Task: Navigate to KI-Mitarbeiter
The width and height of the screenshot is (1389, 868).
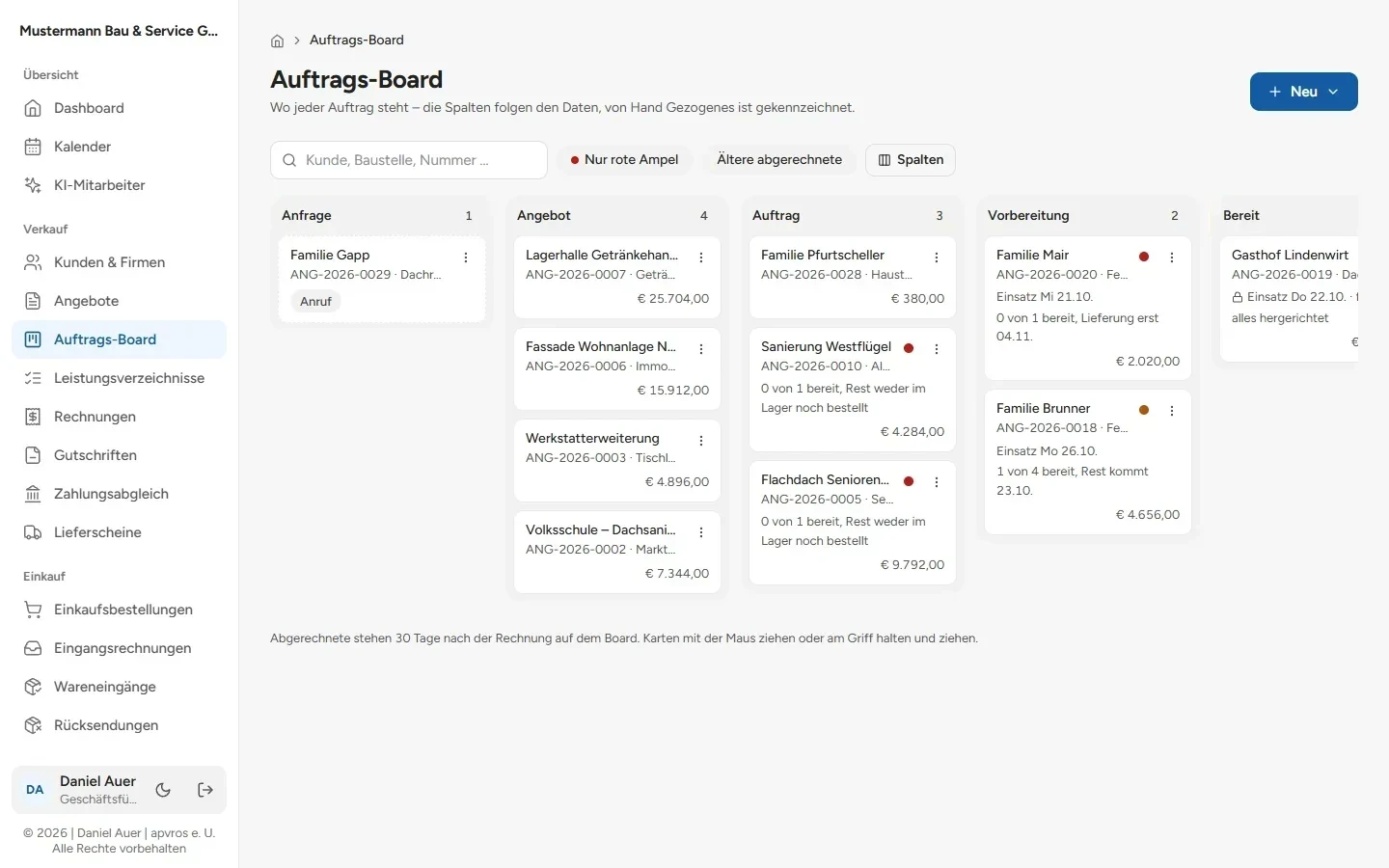Action: click(120, 185)
